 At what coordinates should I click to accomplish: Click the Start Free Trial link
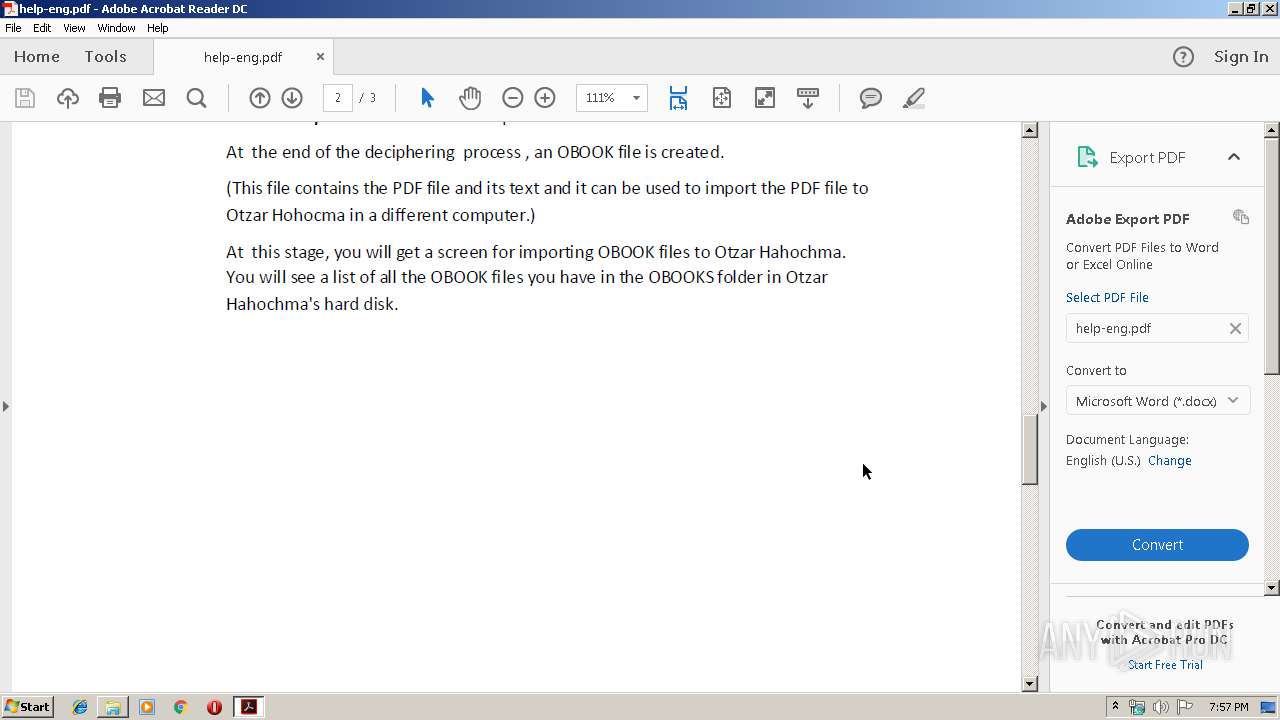point(1165,665)
